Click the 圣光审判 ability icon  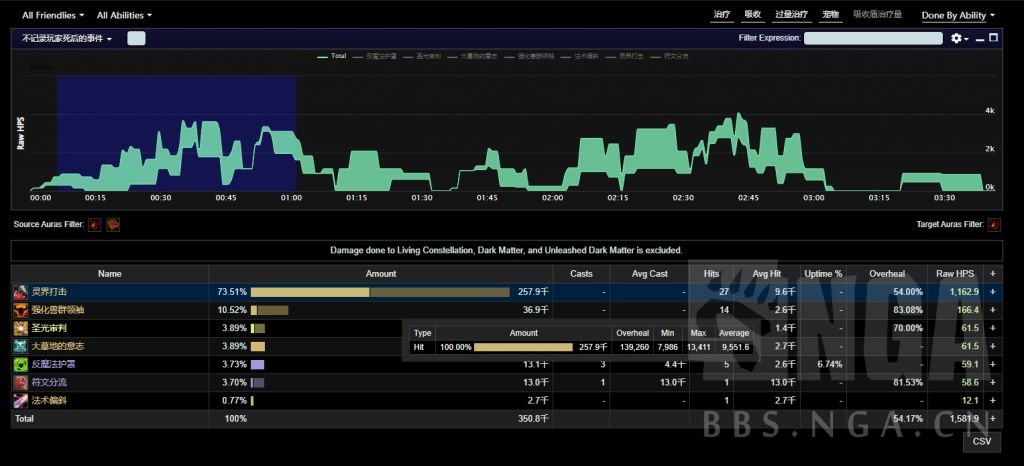coord(20,328)
